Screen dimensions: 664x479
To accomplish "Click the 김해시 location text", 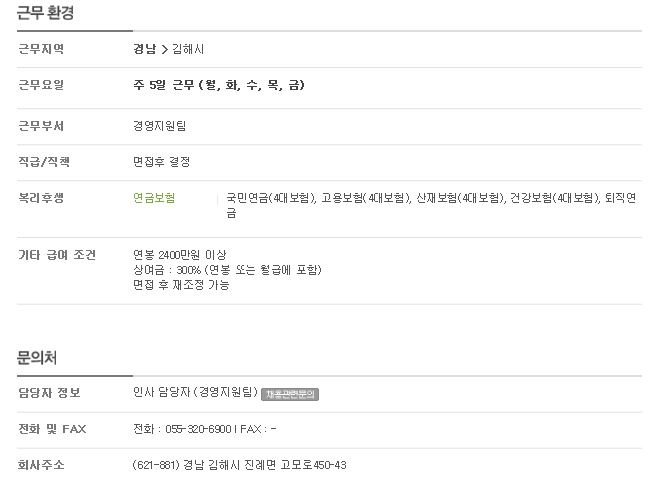I will click(x=188, y=49).
